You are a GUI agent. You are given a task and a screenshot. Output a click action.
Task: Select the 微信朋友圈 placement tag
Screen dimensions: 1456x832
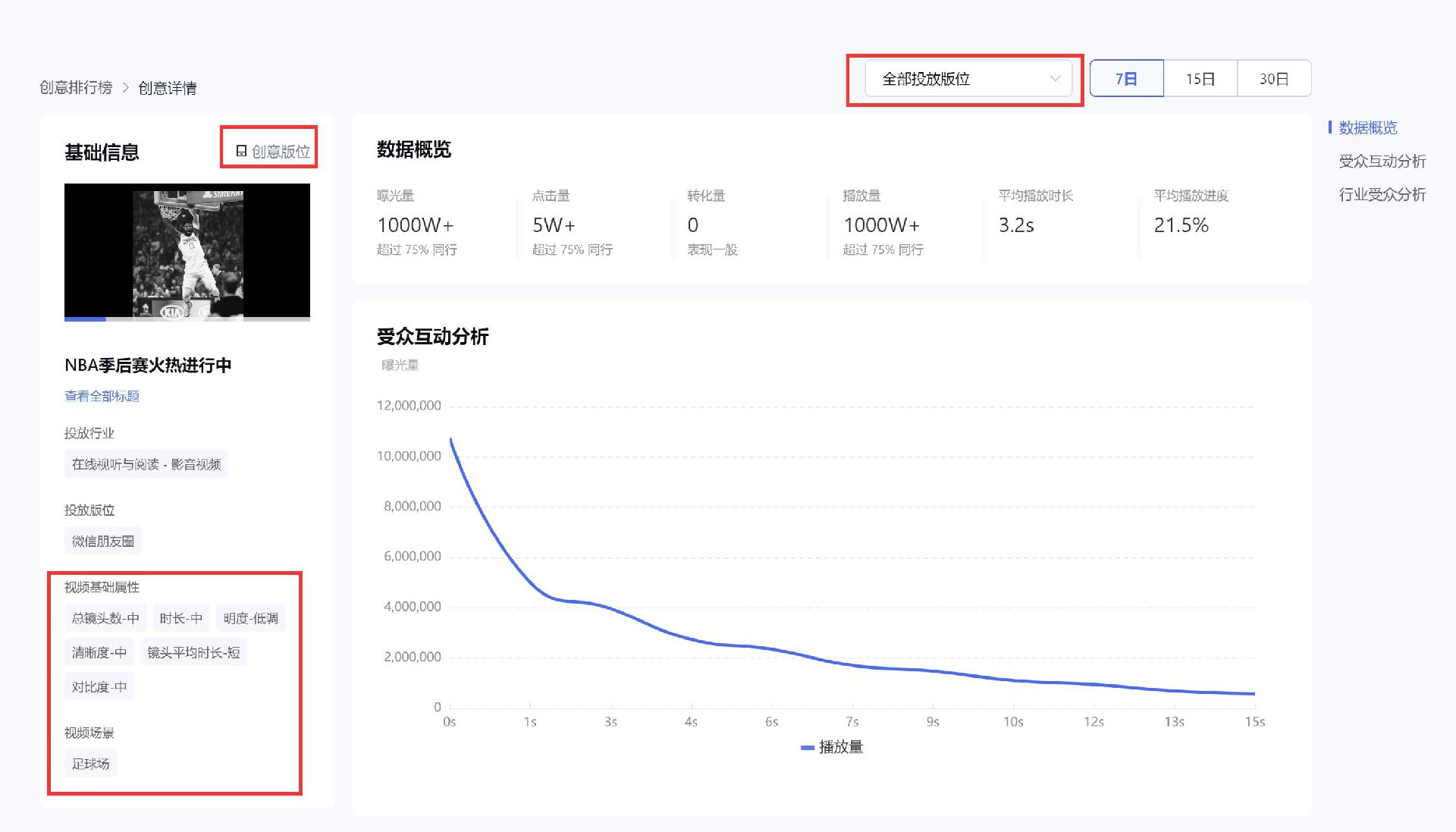coord(101,540)
